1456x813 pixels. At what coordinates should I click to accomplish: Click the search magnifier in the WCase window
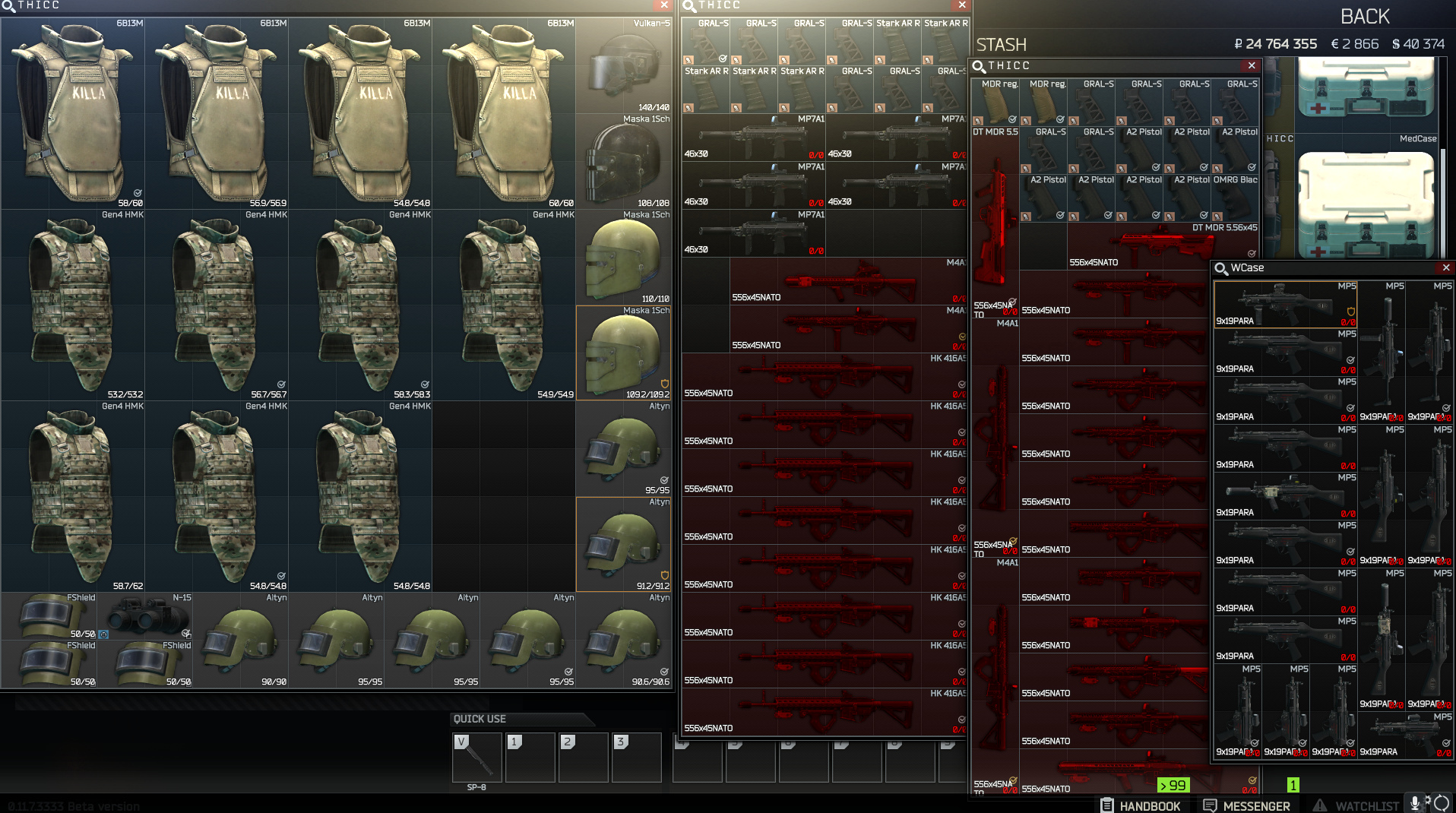pyautogui.click(x=1221, y=268)
